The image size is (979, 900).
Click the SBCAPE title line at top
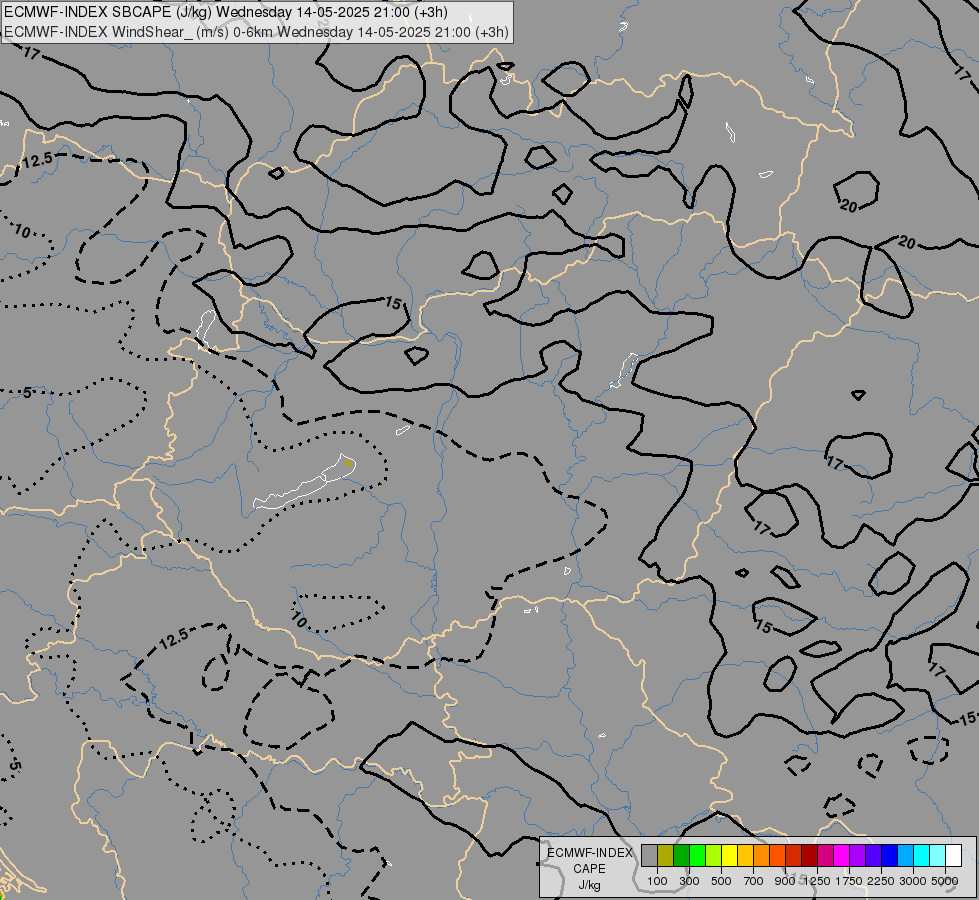[225, 12]
